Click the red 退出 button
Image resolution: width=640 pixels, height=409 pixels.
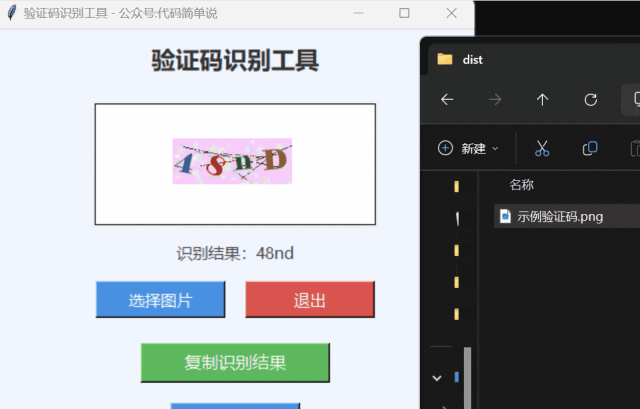click(x=310, y=300)
